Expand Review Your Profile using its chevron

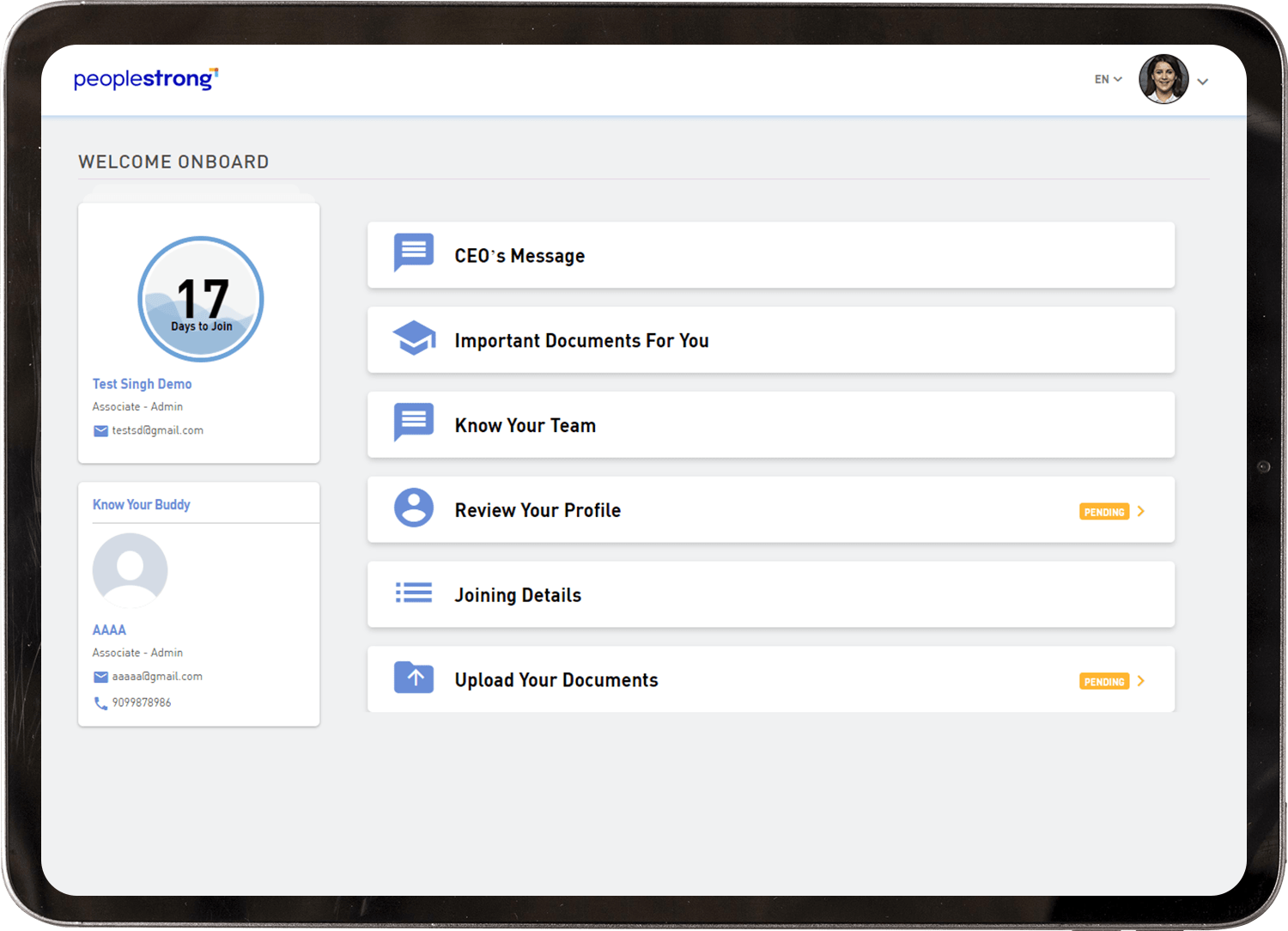[1141, 511]
